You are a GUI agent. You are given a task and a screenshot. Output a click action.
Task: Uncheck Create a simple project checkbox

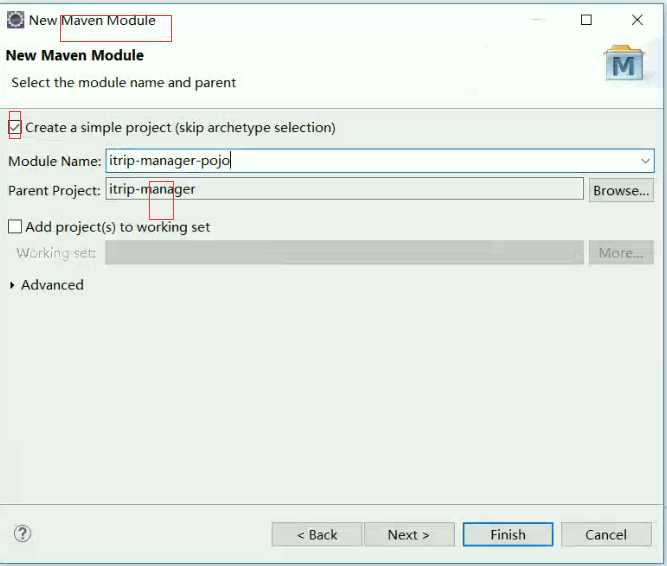click(x=15, y=127)
